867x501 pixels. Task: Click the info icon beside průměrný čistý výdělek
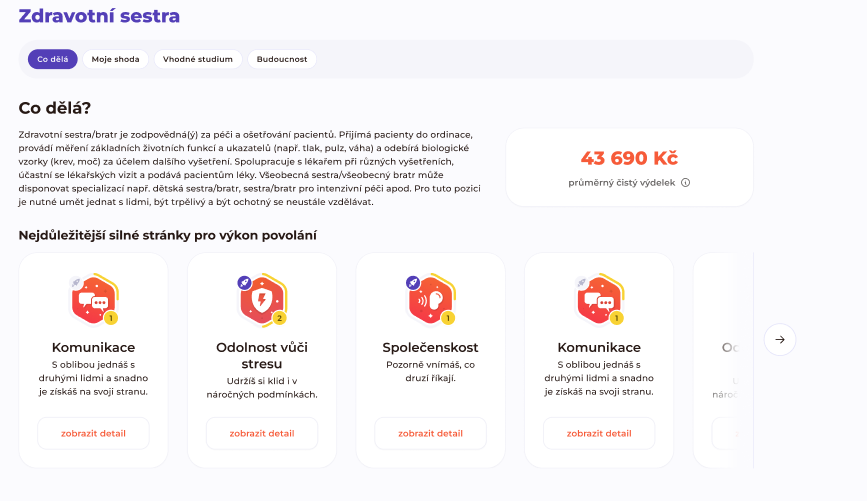point(686,183)
